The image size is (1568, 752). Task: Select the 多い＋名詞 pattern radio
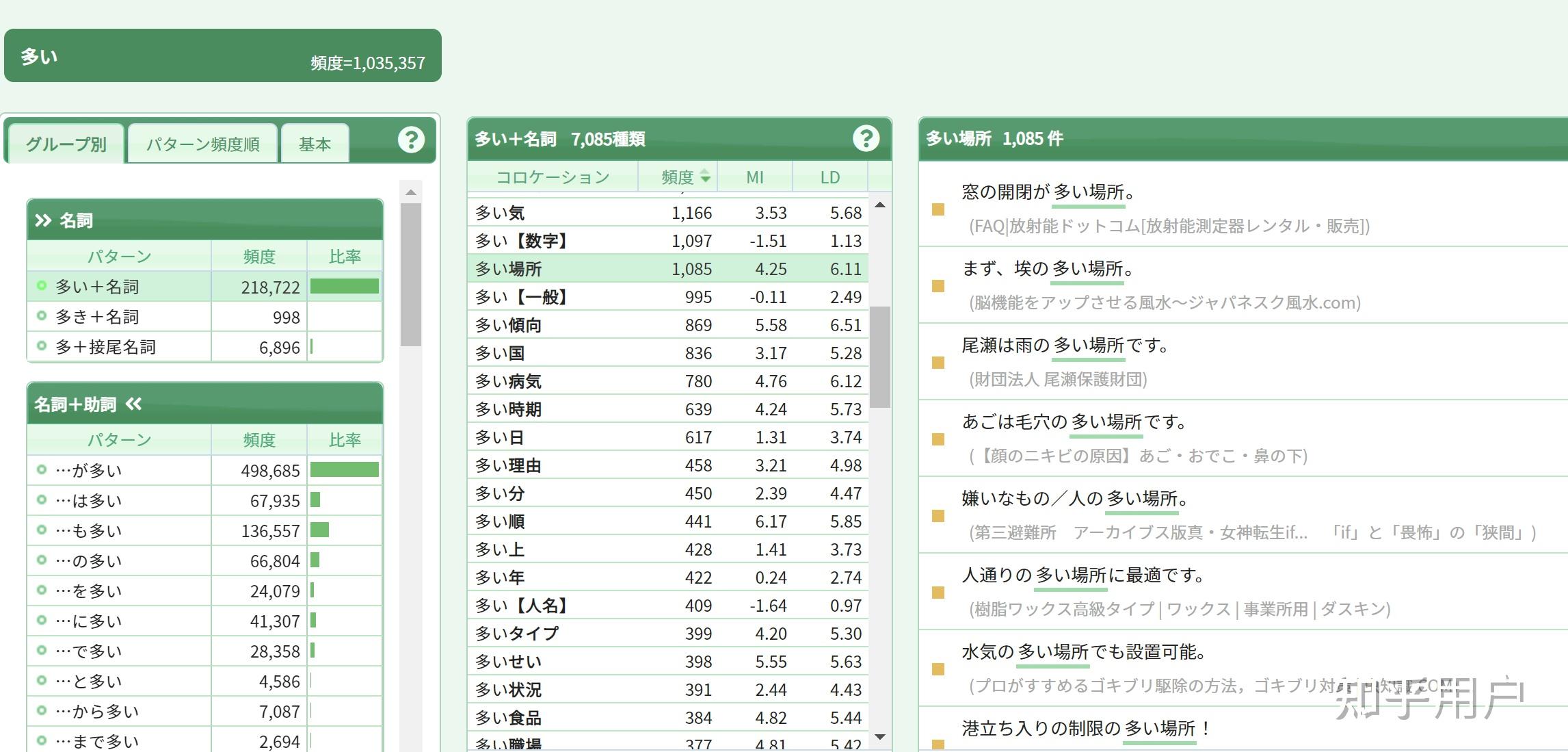pyautogui.click(x=42, y=285)
